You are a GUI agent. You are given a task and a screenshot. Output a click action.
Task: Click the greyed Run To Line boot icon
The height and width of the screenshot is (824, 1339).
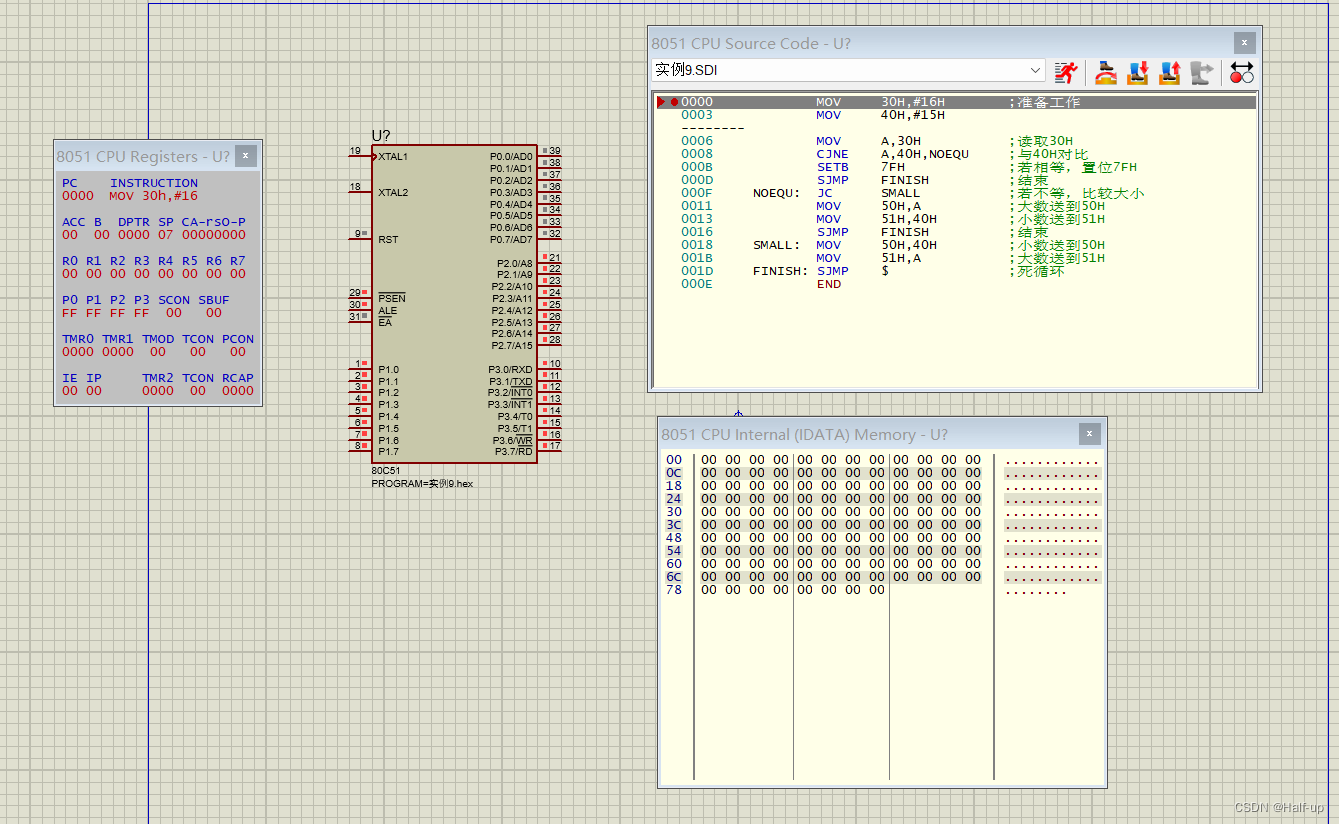coord(1202,72)
